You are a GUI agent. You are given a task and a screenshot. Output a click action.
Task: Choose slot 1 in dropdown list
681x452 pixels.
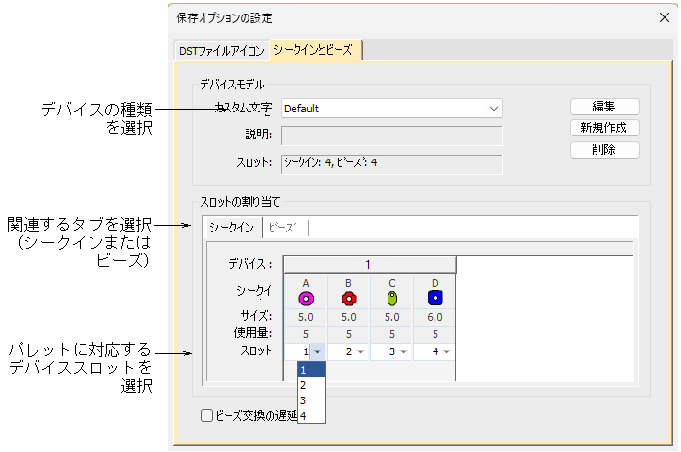pyautogui.click(x=311, y=370)
